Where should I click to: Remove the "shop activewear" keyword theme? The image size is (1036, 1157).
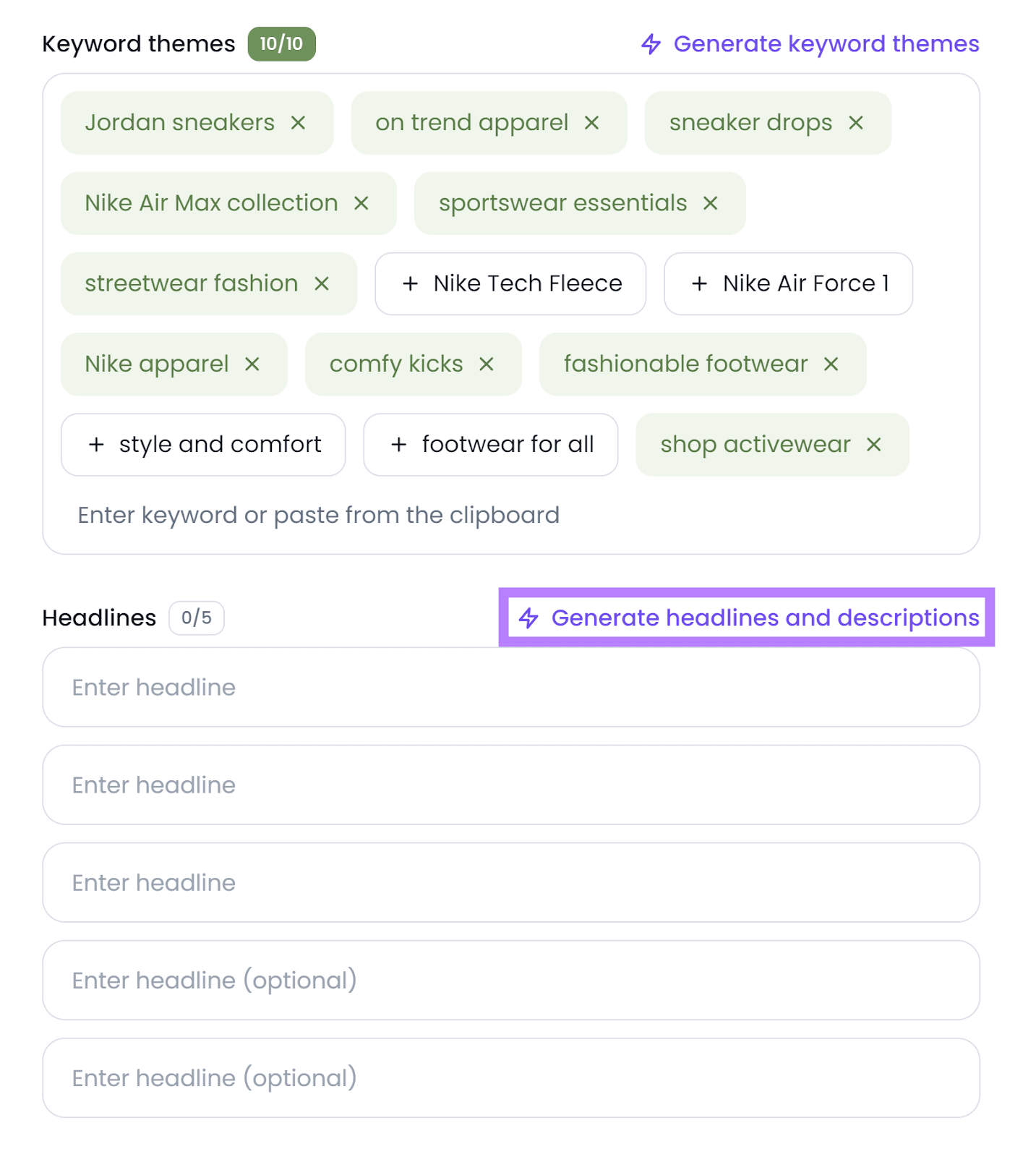(x=874, y=444)
